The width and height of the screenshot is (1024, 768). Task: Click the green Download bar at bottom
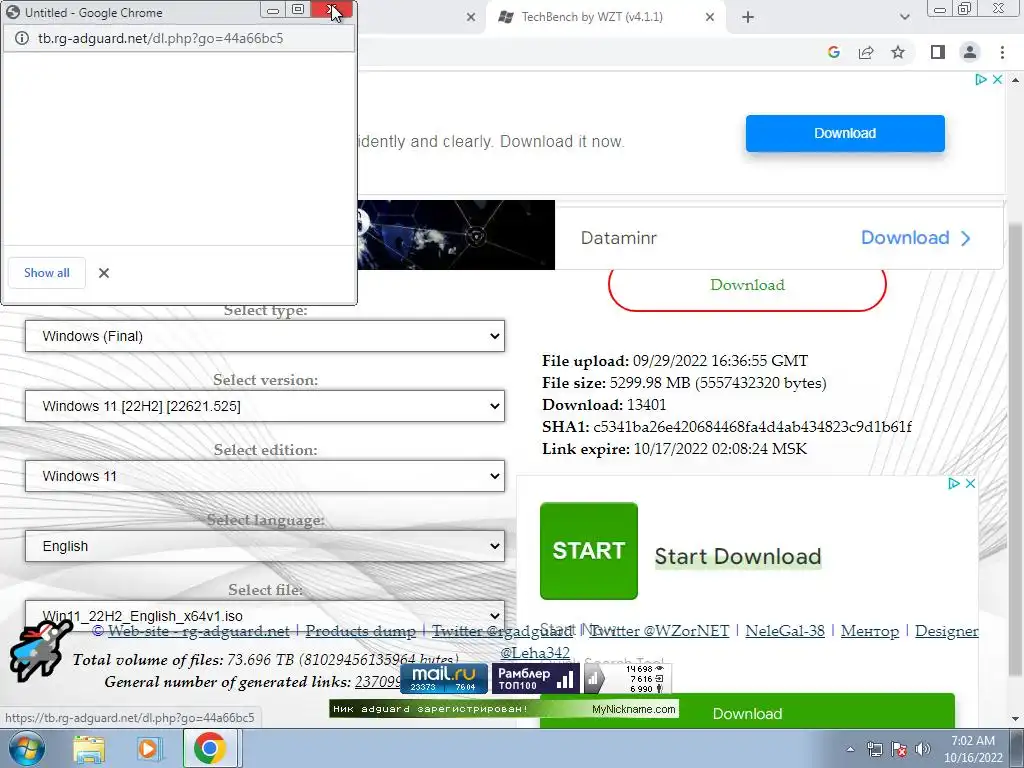click(x=747, y=712)
